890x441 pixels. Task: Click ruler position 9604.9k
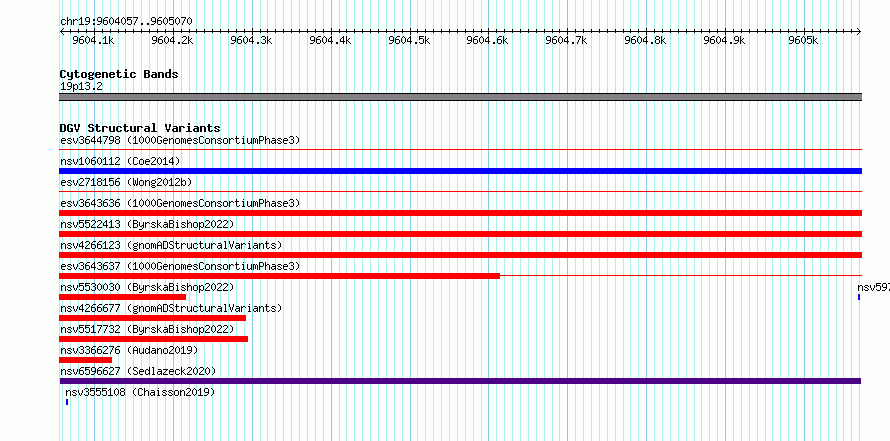(724, 40)
